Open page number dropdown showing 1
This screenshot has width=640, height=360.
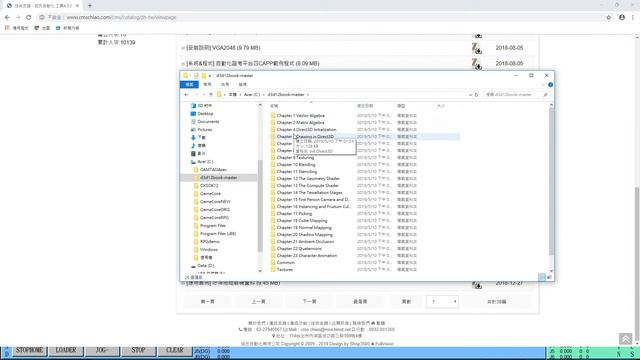pos(442,302)
